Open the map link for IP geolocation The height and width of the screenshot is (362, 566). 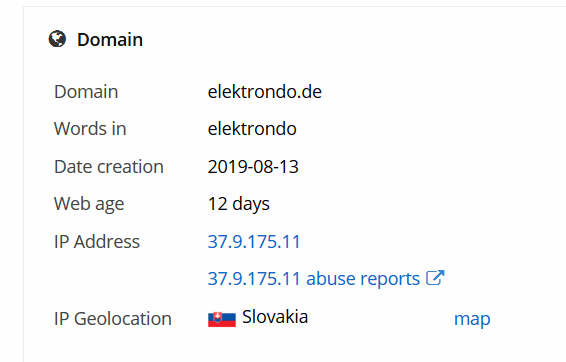[472, 319]
